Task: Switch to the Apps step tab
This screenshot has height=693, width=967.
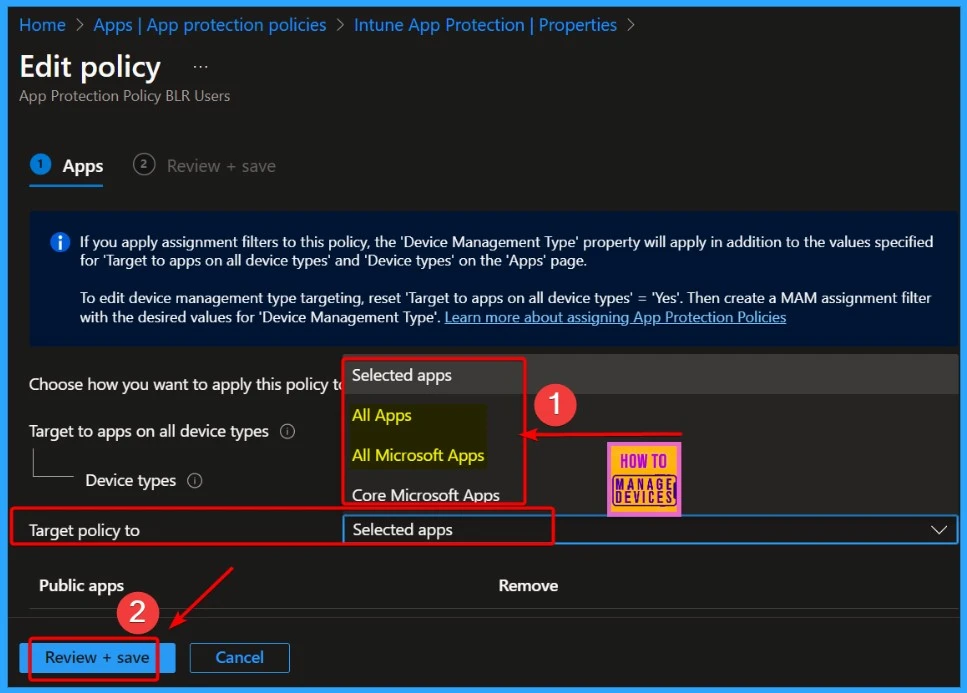Action: (x=67, y=166)
